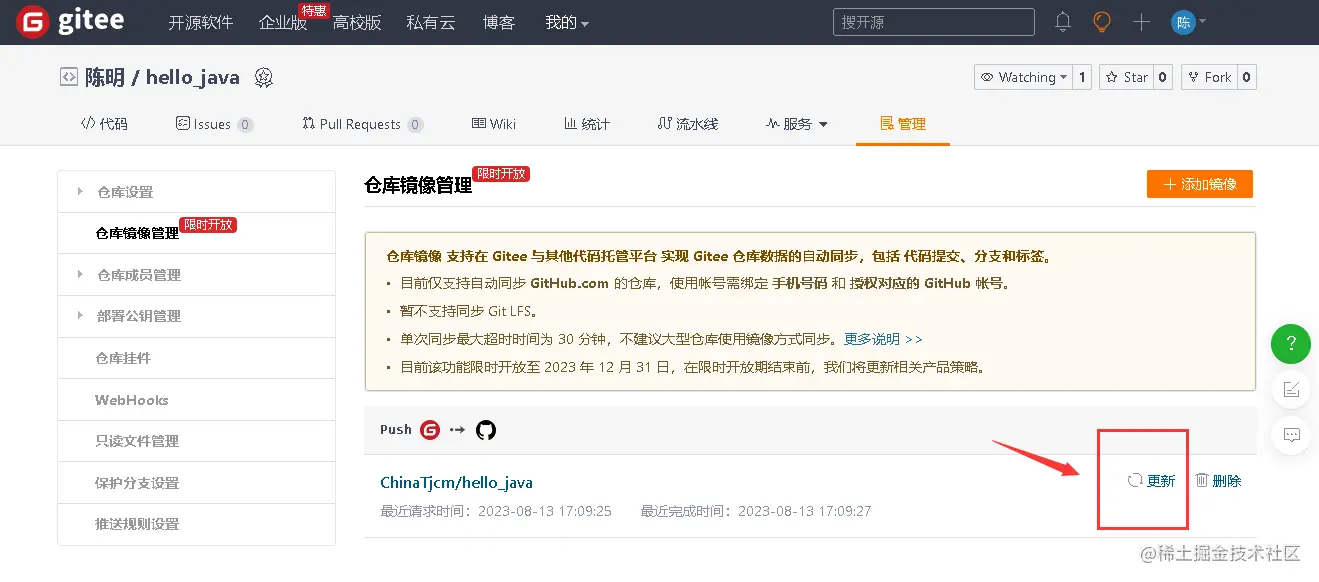Viewport: 1319px width, 582px height.
Task: Click the Star button
Action: (1126, 77)
